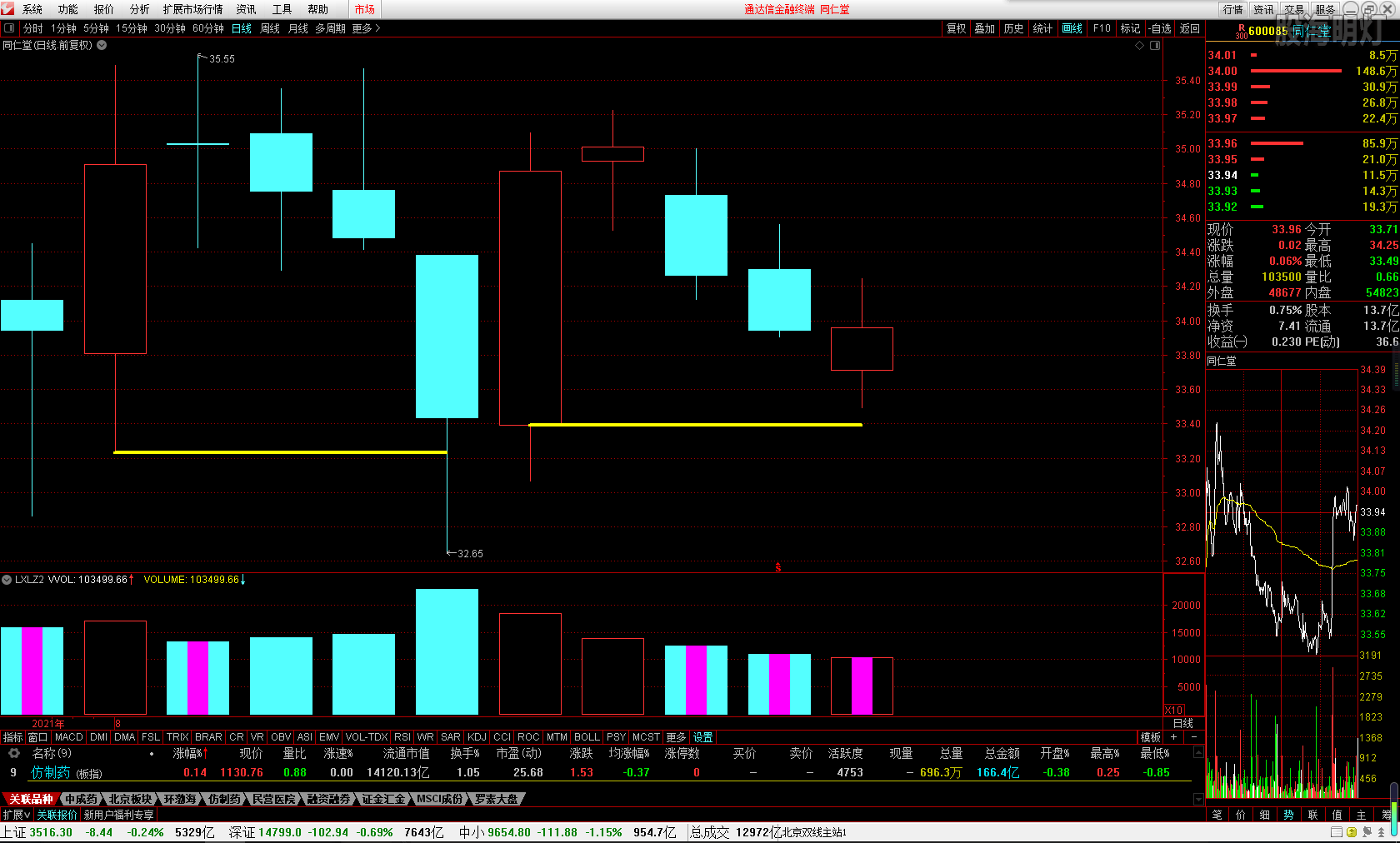Switch to 周线 weekly period

270,28
